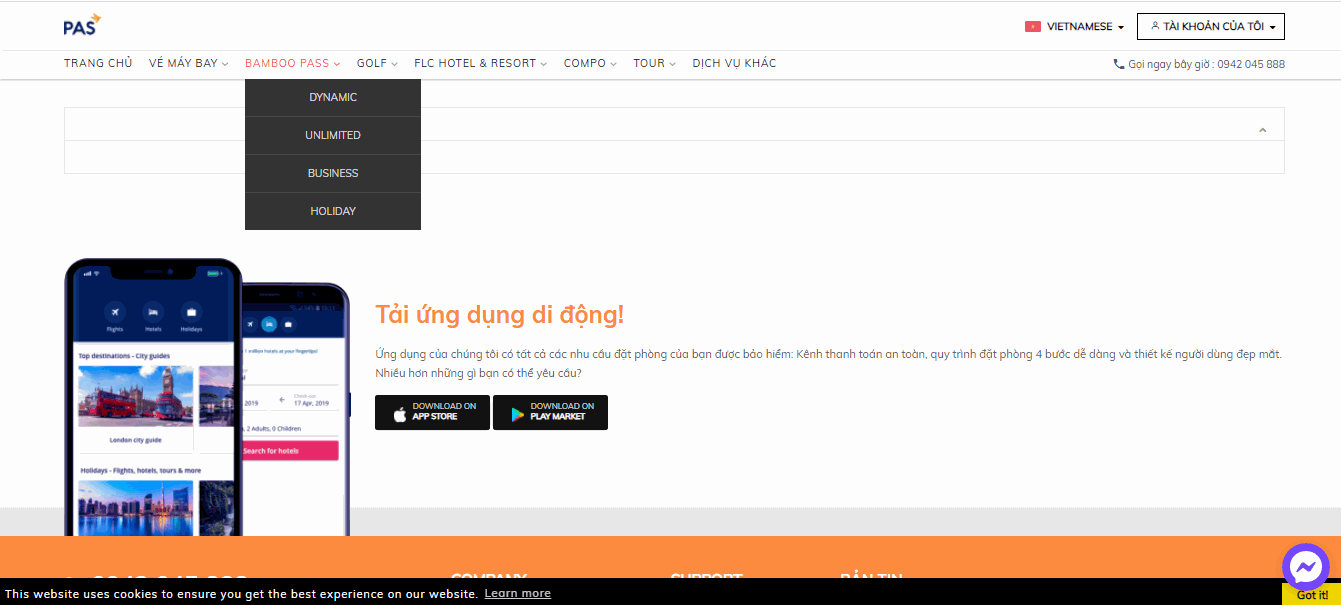Expand the Golf menu

pos(378,63)
